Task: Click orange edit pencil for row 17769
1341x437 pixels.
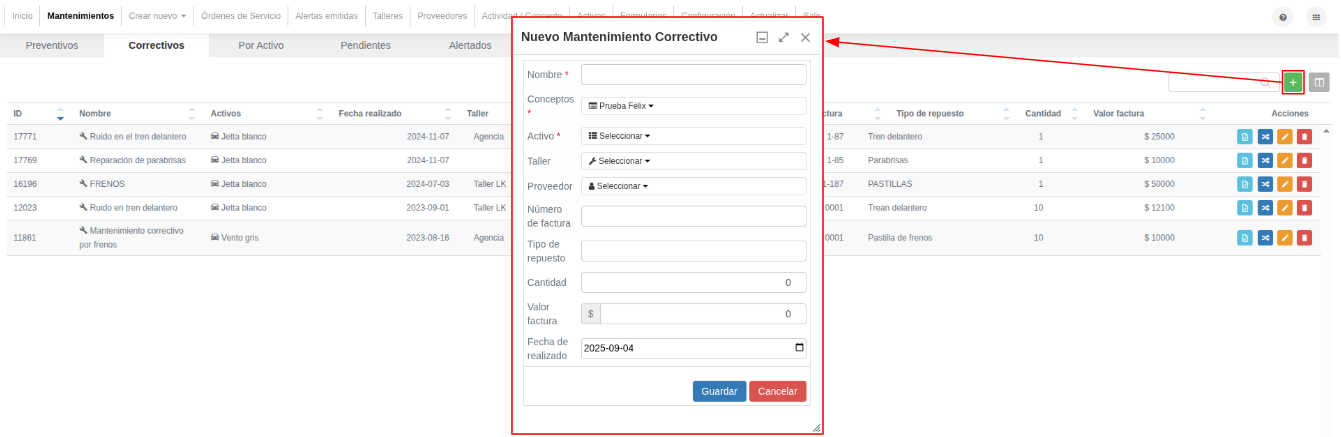Action: (x=1285, y=160)
